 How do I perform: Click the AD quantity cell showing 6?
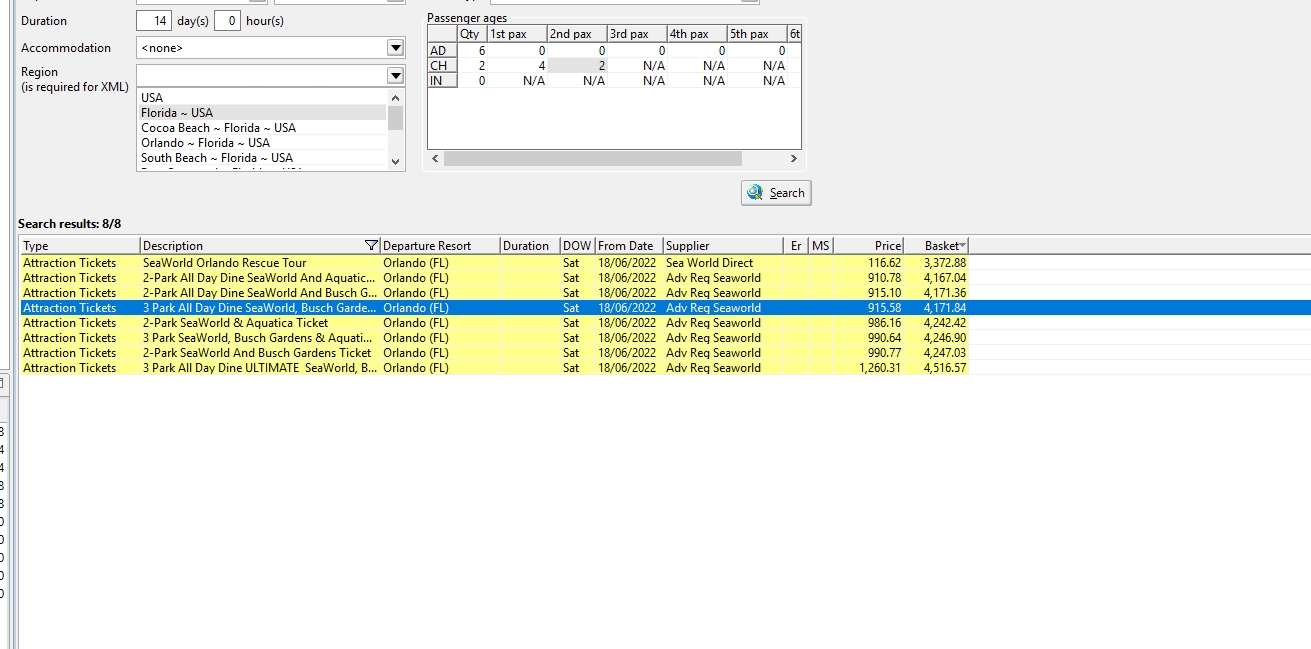pos(472,50)
